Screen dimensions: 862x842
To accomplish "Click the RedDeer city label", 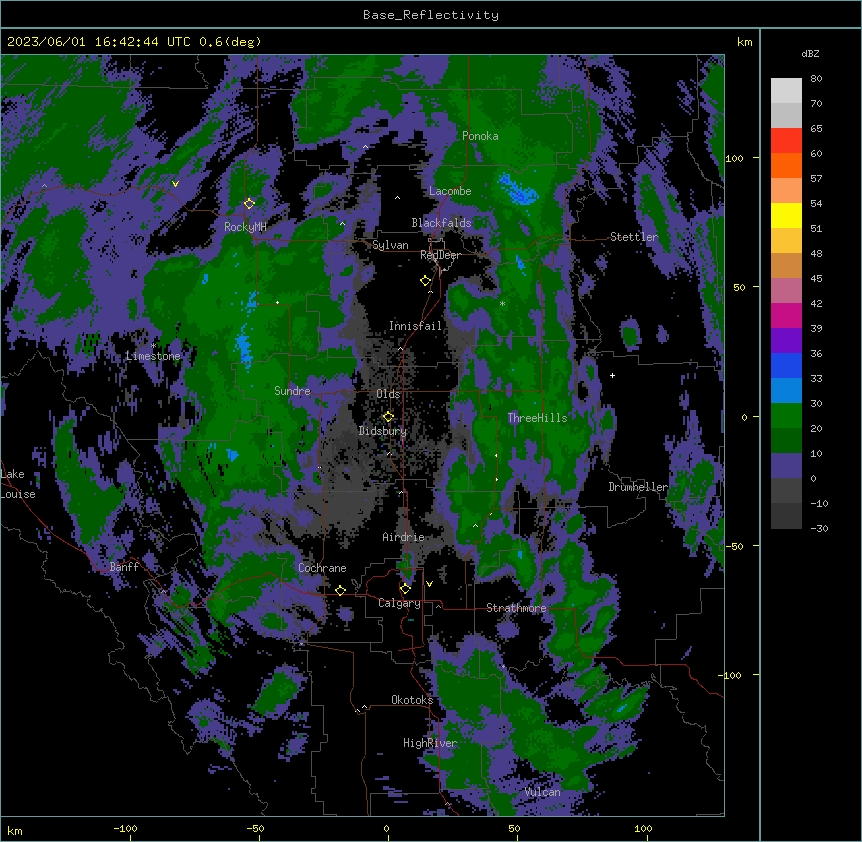I will point(440,255).
